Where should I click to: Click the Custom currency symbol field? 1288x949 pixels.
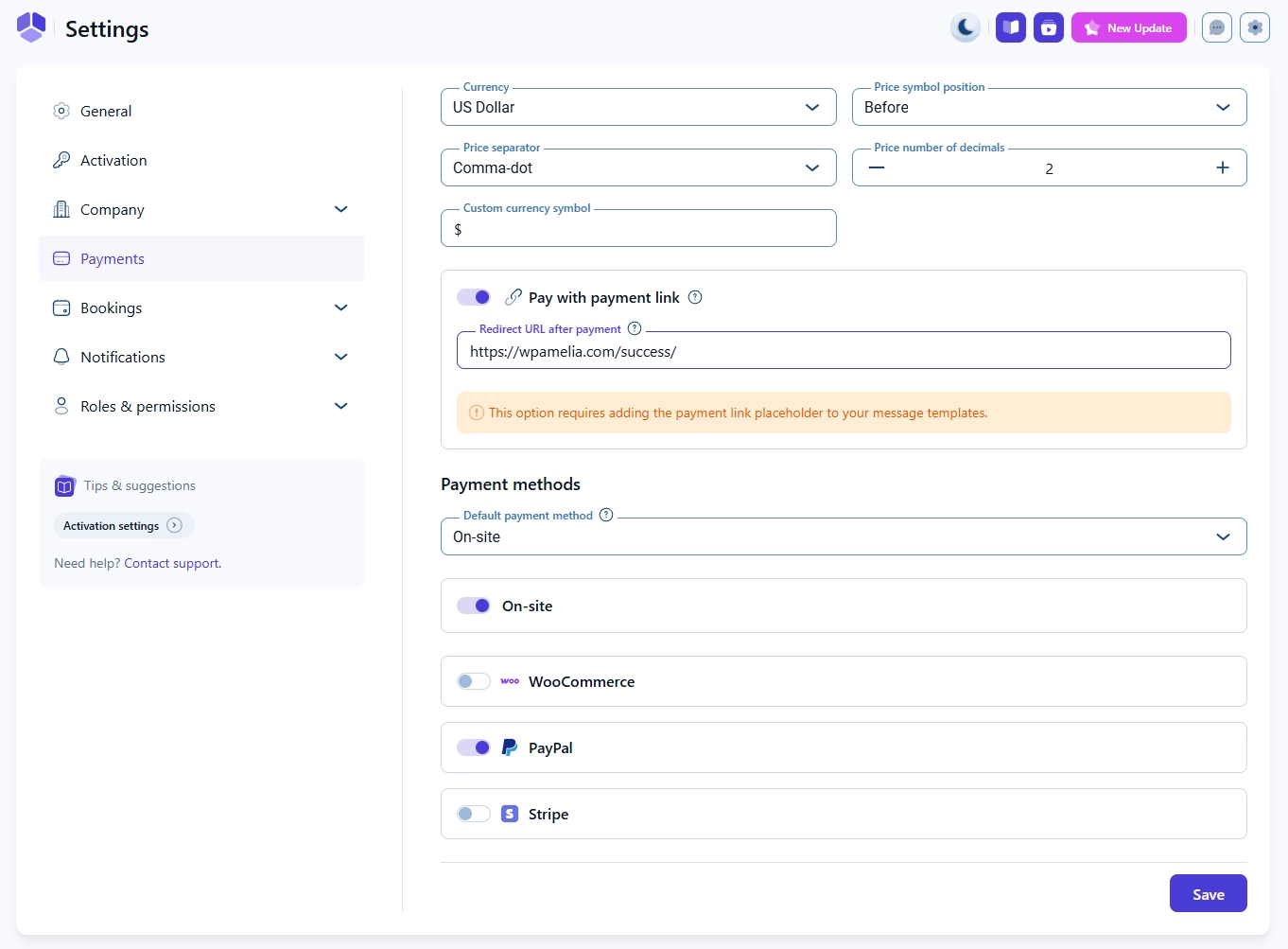tap(638, 229)
